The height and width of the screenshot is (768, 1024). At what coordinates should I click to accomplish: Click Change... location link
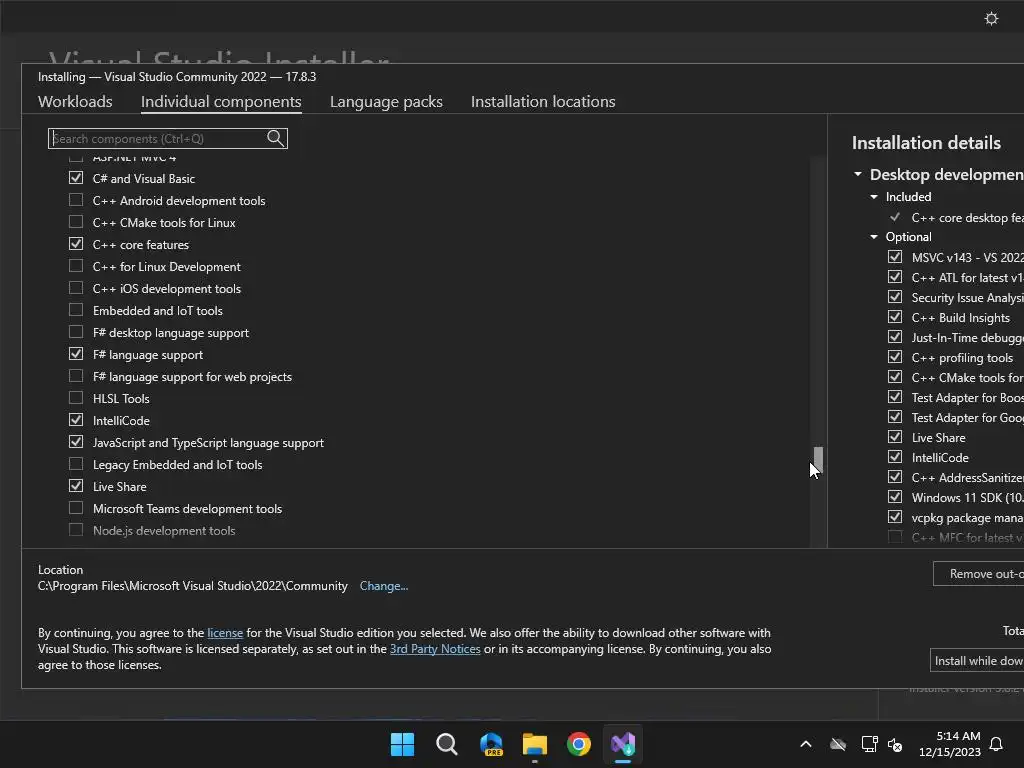(384, 586)
